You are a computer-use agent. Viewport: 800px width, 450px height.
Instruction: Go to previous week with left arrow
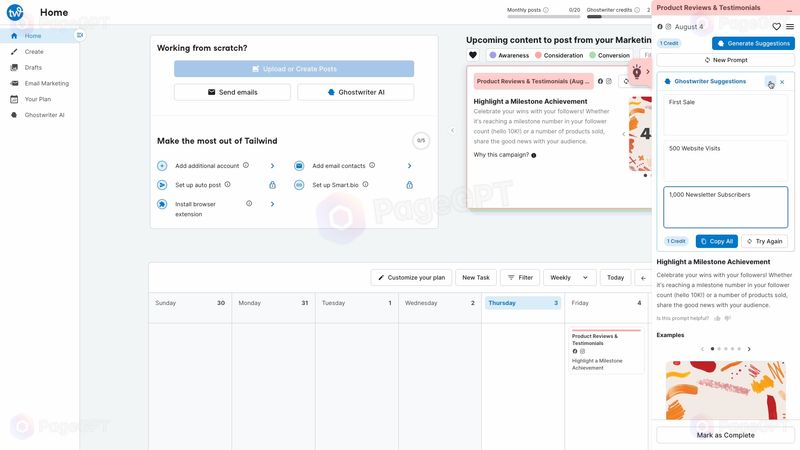(x=643, y=278)
